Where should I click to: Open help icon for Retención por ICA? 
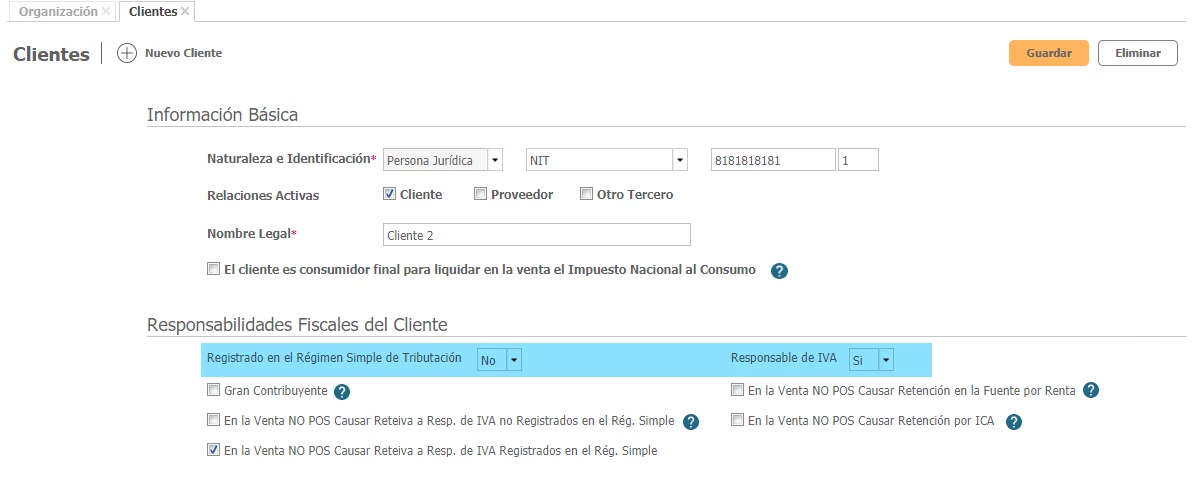click(1013, 422)
